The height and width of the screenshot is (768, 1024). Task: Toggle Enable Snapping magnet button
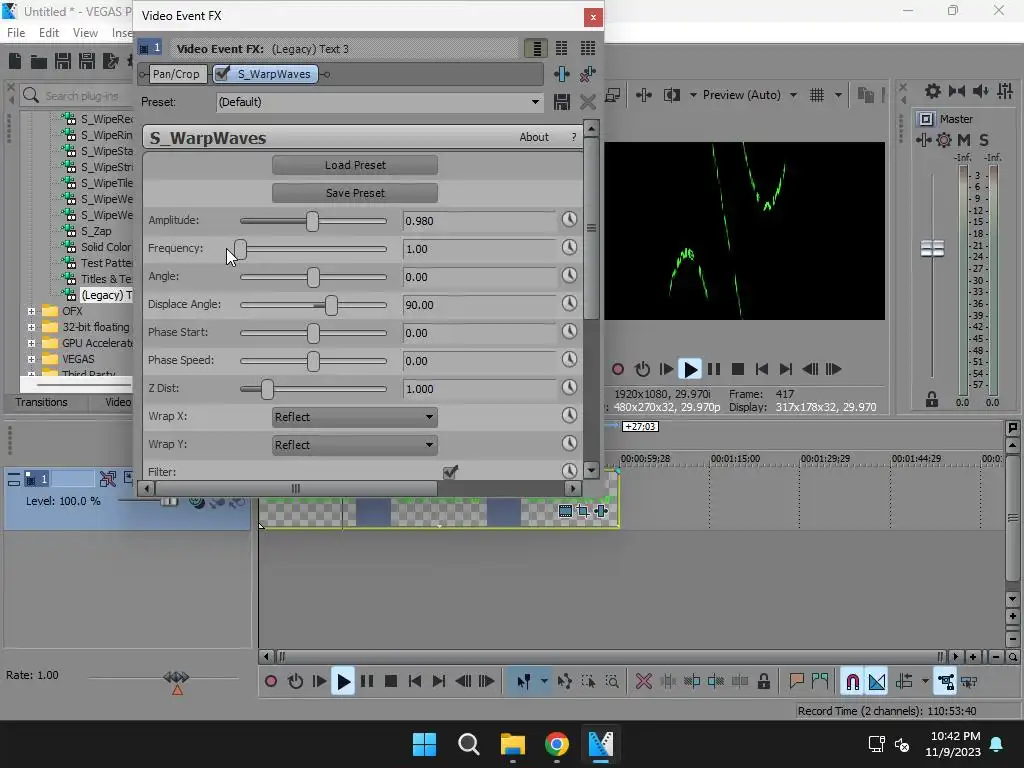(x=852, y=682)
